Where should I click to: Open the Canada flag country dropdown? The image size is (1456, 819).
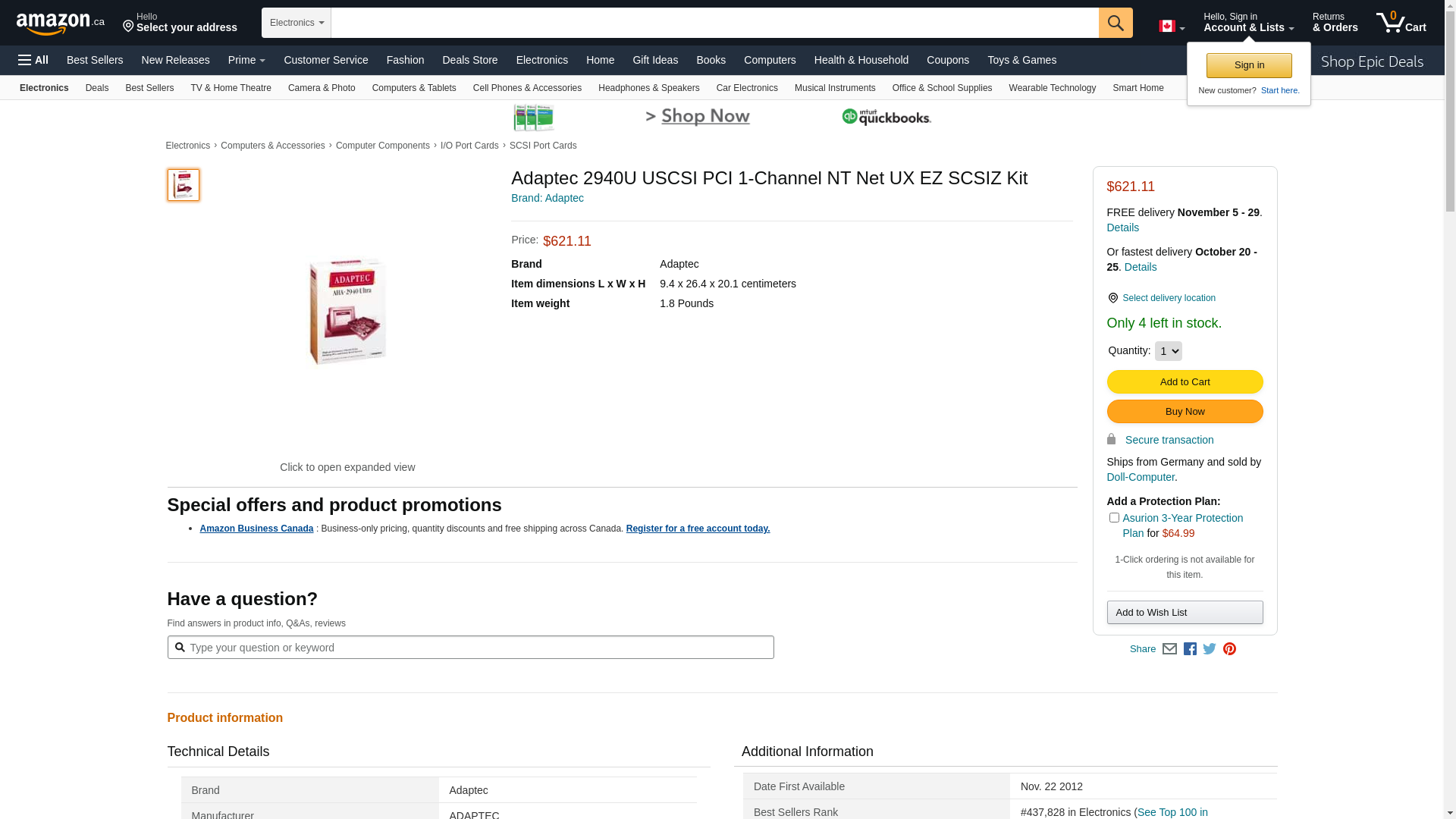click(x=1171, y=27)
